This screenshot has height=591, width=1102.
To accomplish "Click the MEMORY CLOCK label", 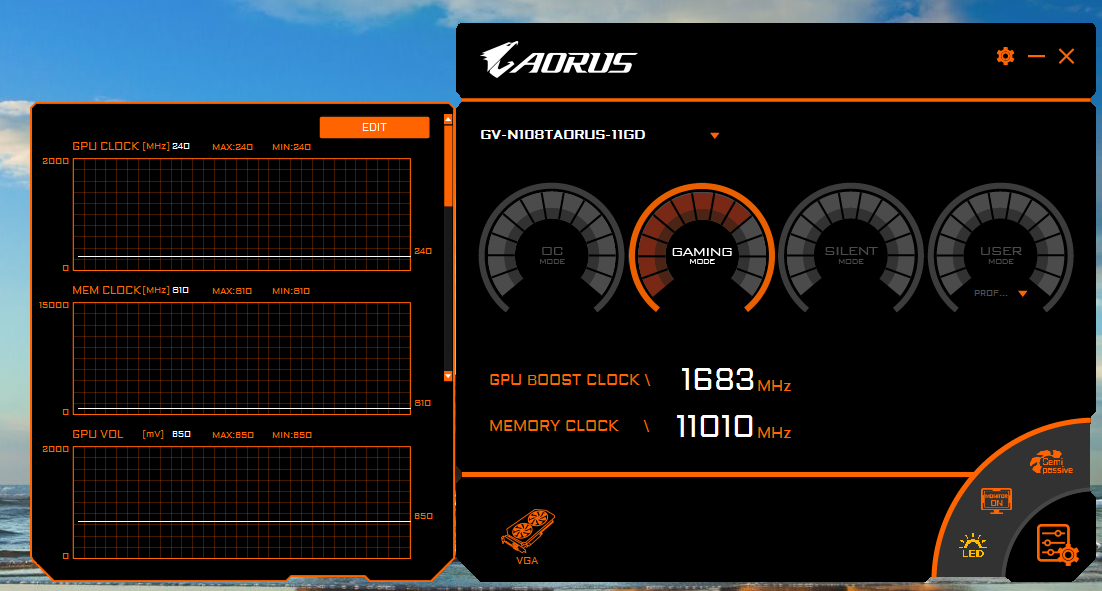I will point(554,426).
